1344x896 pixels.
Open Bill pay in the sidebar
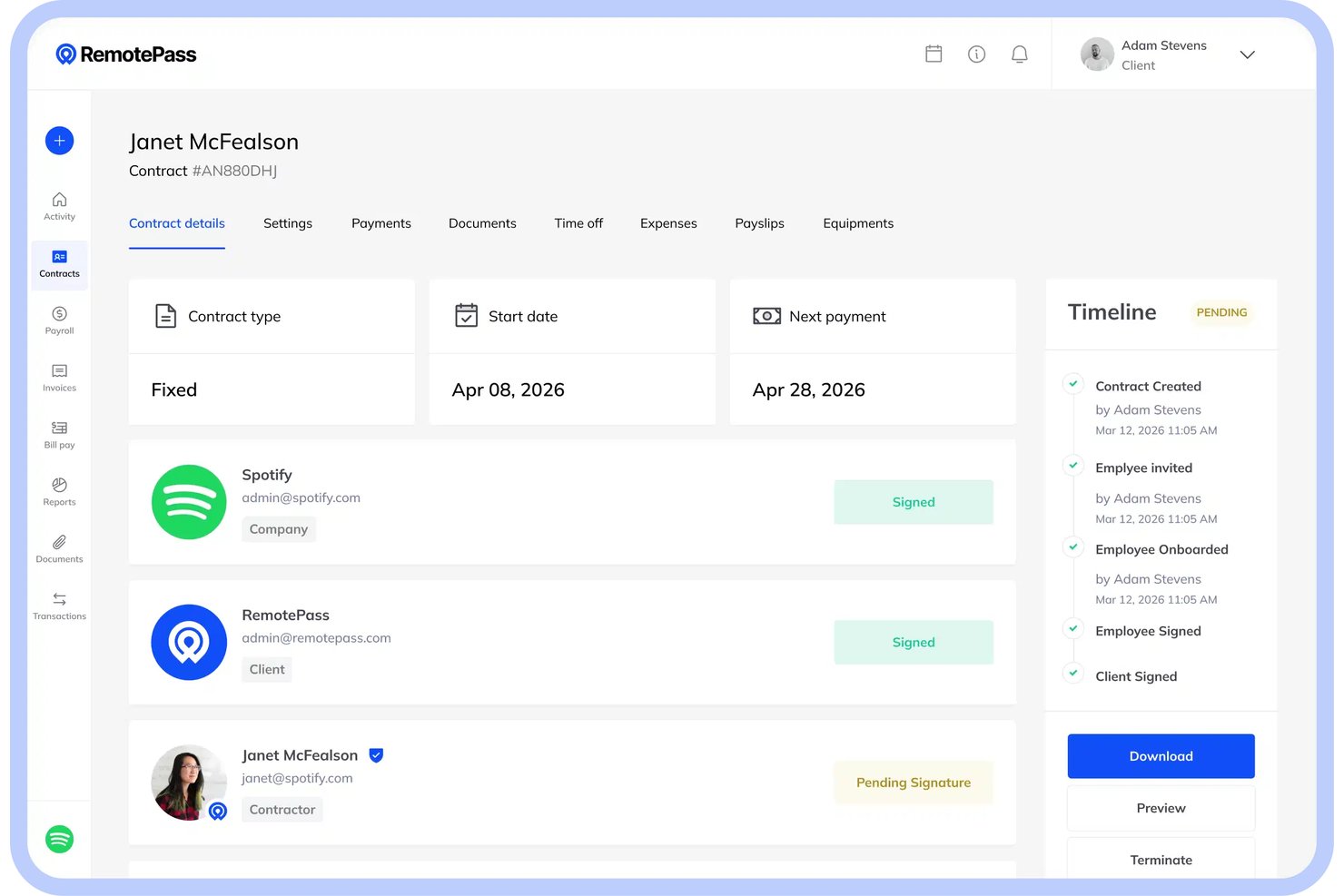tap(59, 435)
